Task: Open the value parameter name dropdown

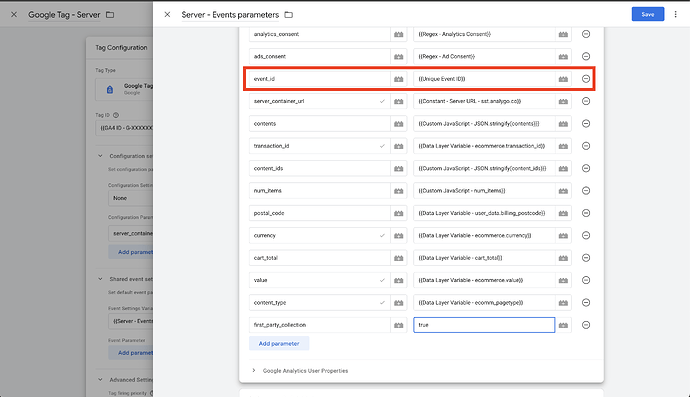Action: pyautogui.click(x=382, y=280)
